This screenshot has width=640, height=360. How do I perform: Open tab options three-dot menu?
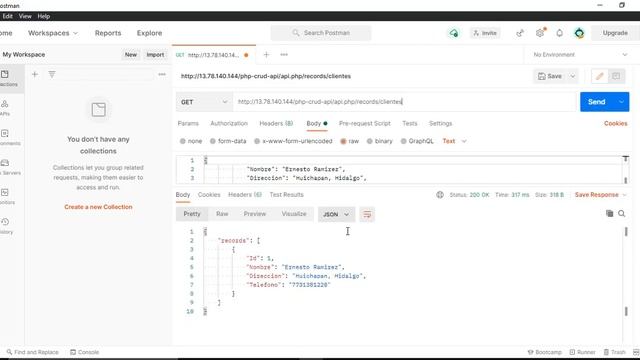[x=284, y=55]
